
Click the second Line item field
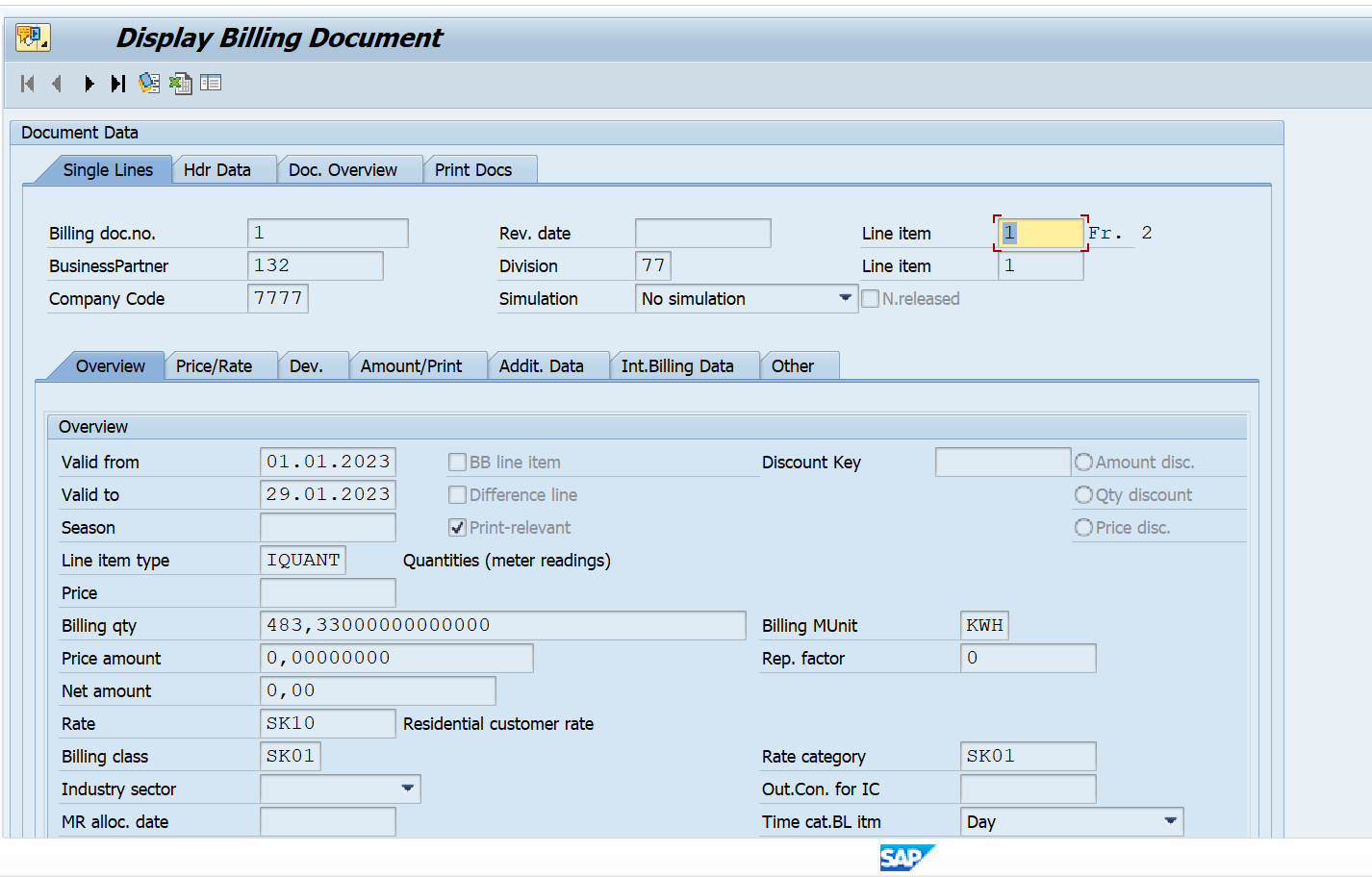click(1041, 266)
